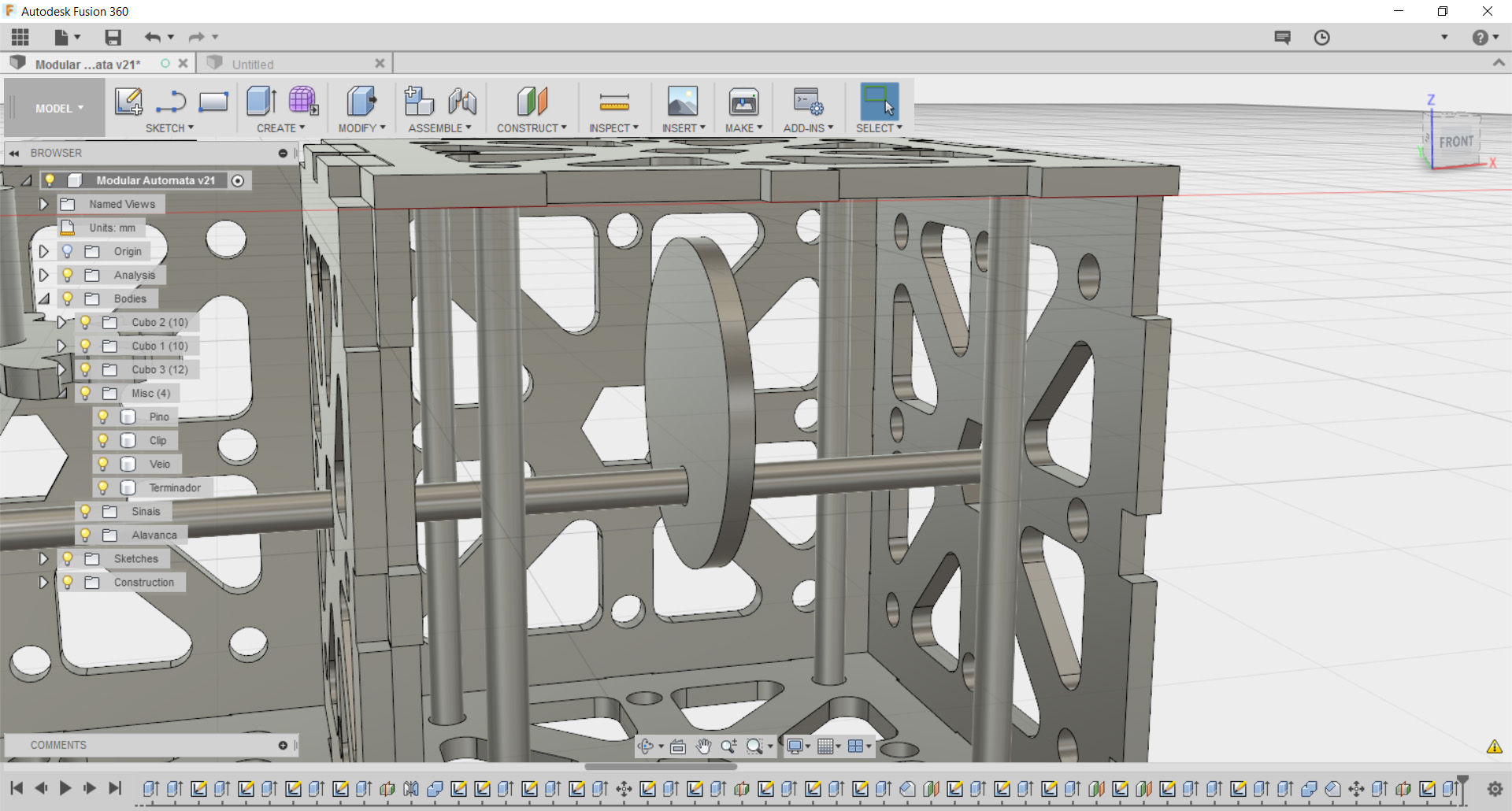This screenshot has width=1512, height=811.
Task: Jump to the timeline beginning
Action: click(x=17, y=788)
